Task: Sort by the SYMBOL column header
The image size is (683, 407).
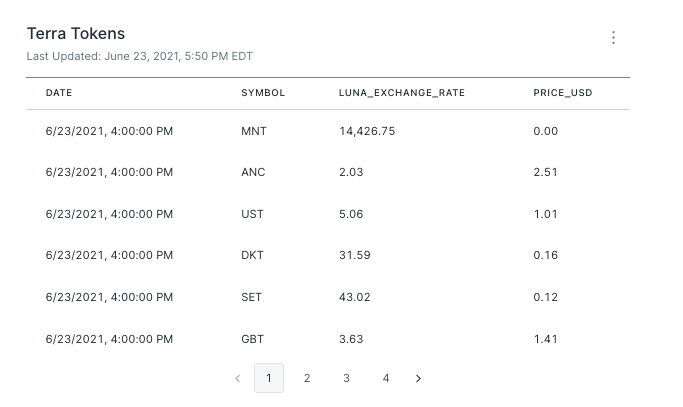Action: (263, 93)
